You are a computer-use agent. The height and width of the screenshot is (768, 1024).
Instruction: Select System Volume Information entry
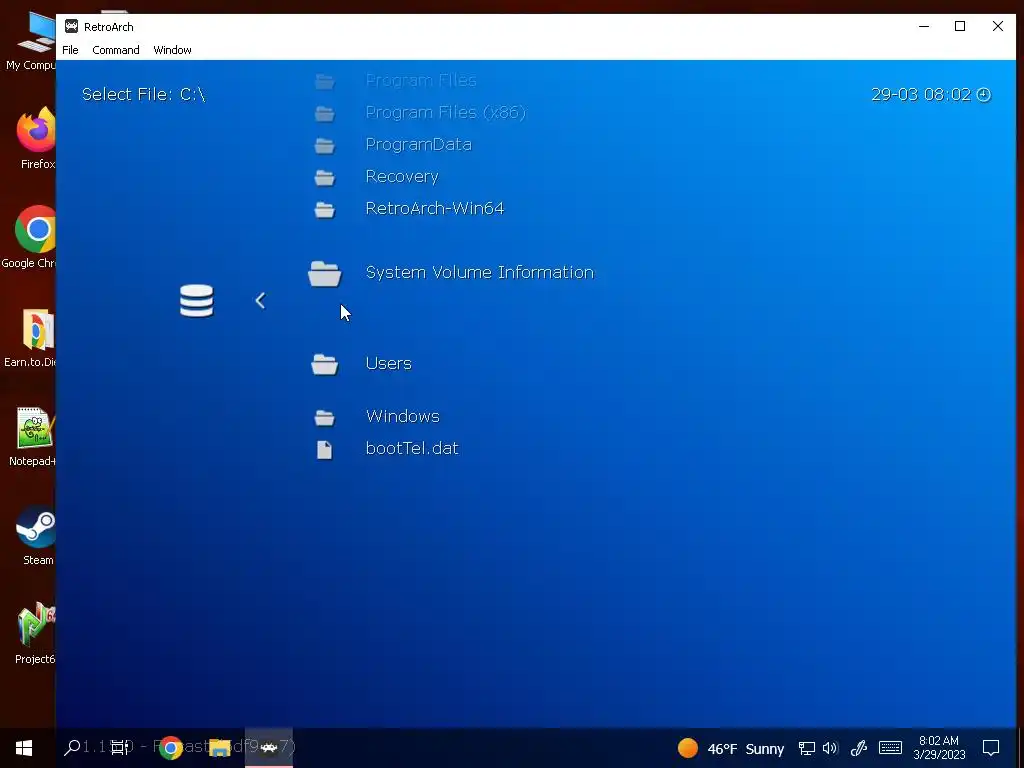tap(479, 272)
